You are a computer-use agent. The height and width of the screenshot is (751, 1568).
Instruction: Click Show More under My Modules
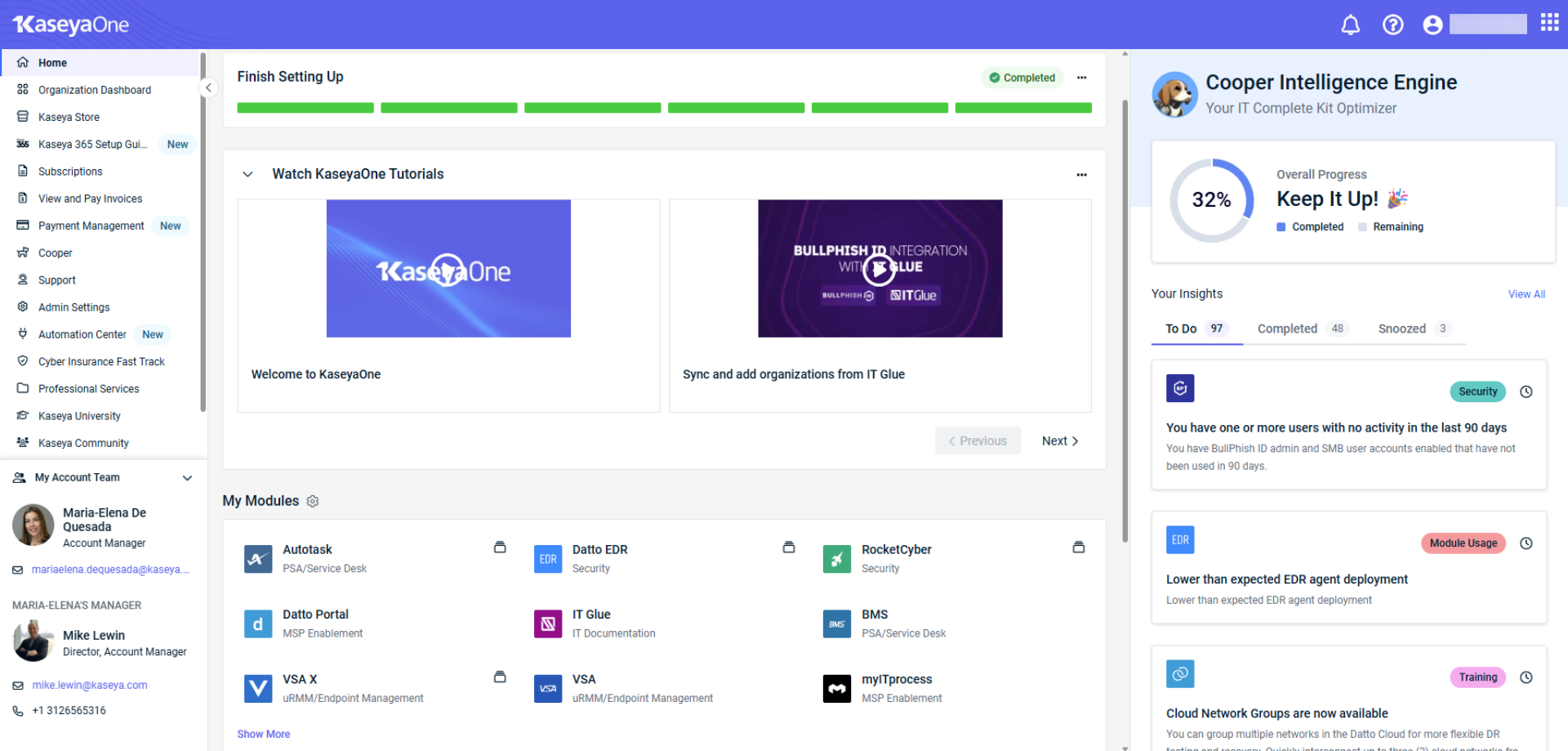tap(264, 735)
